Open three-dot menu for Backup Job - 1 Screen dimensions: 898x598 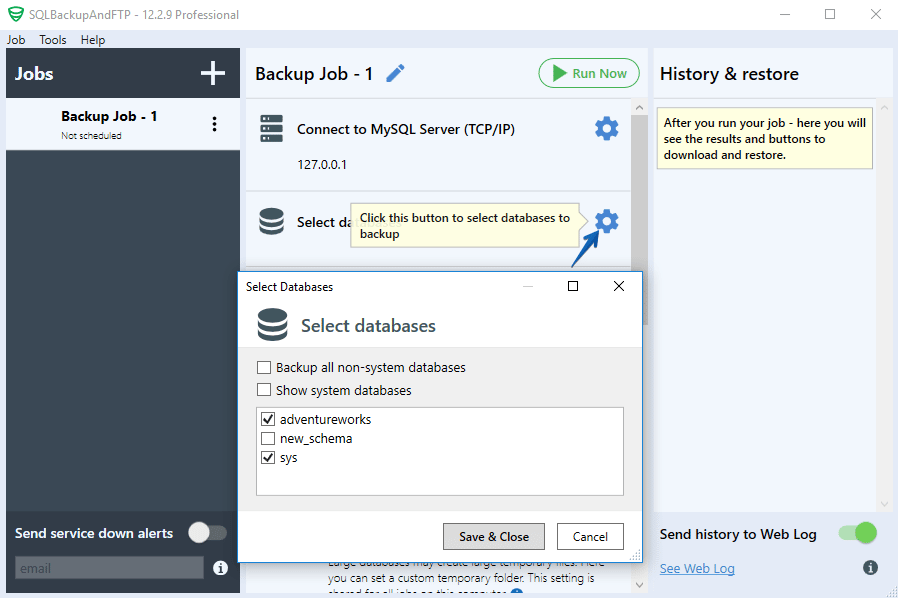click(214, 124)
